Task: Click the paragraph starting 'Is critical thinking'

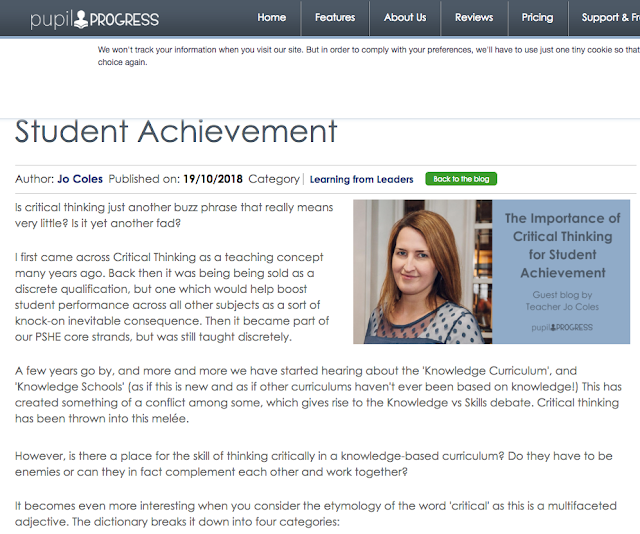Action: [174, 215]
